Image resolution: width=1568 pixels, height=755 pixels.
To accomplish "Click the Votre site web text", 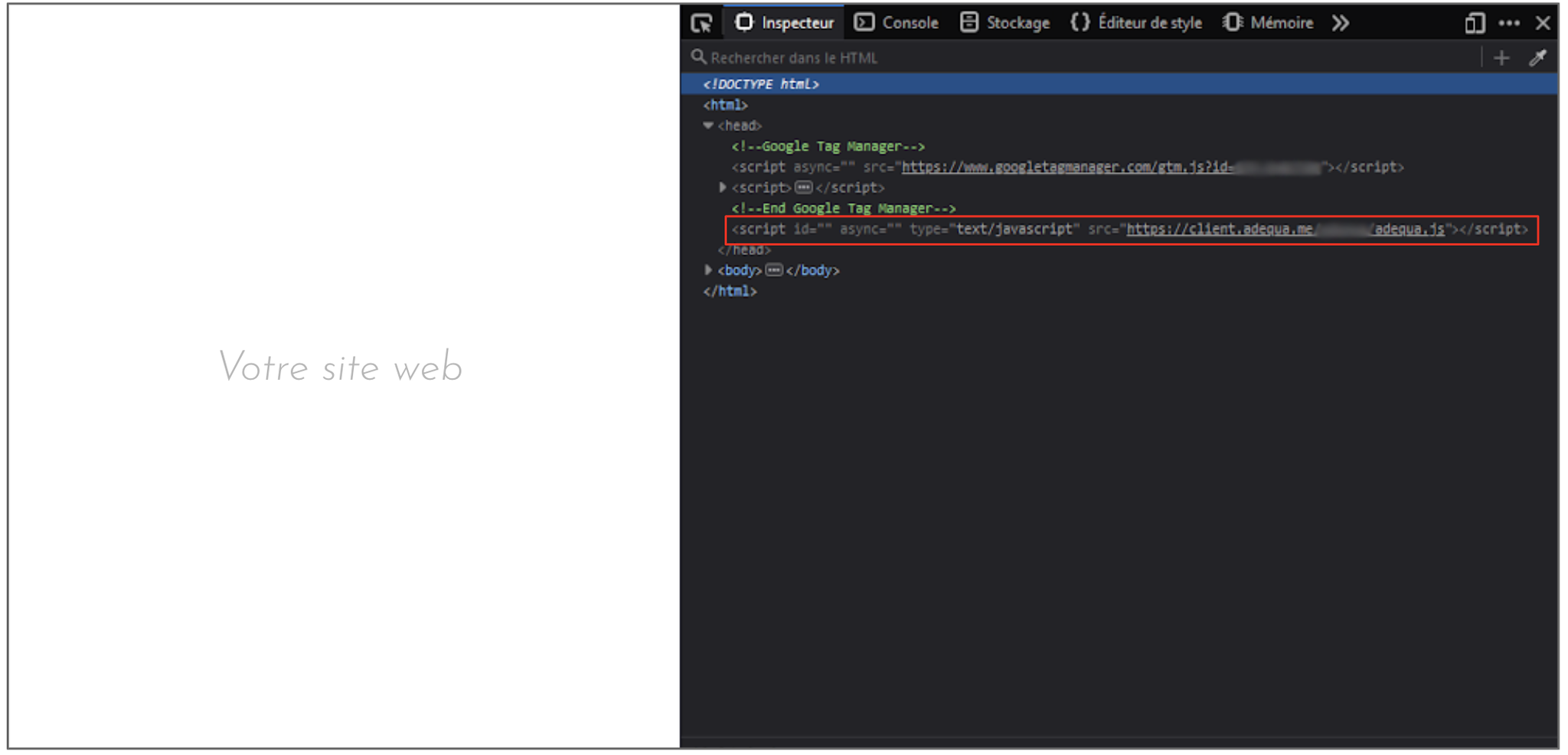I will pos(340,368).
